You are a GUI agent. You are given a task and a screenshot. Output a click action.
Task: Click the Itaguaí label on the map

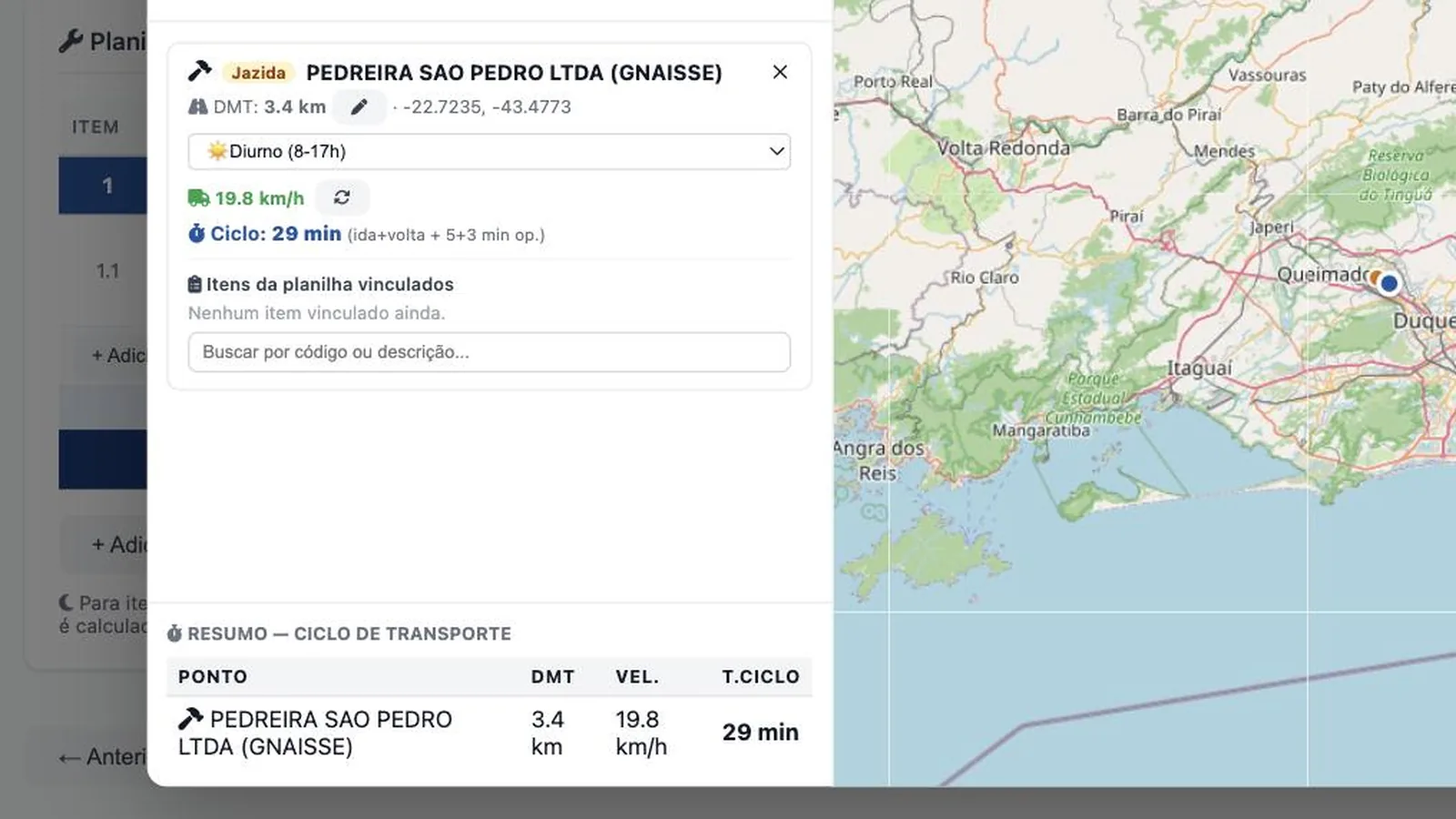point(1199,369)
